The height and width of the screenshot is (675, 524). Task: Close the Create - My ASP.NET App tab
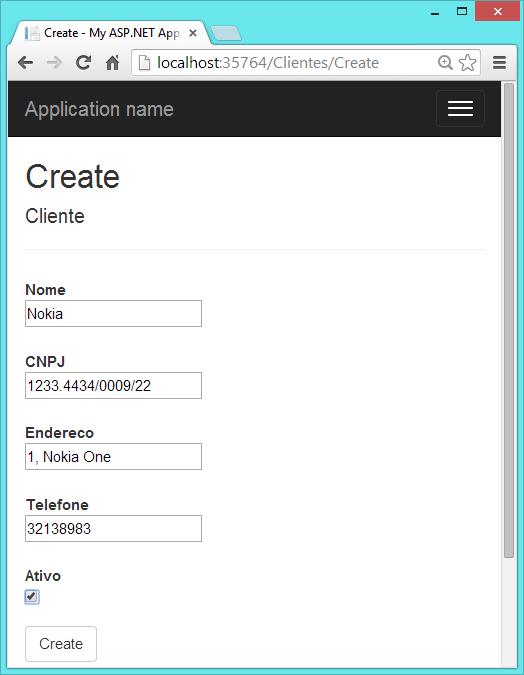(x=193, y=33)
